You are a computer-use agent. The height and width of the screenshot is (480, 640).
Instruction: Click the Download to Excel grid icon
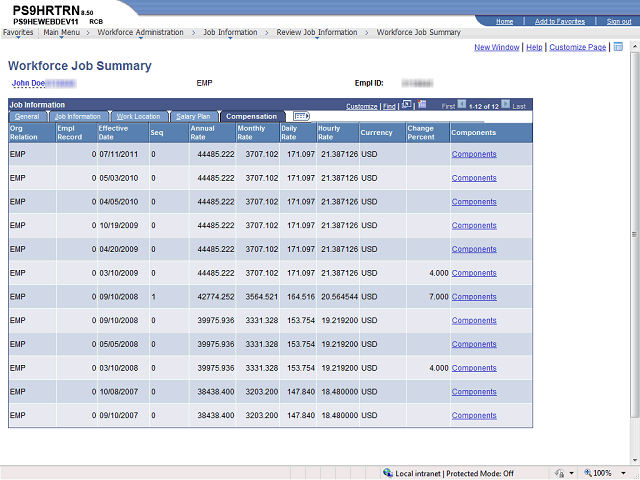coord(422,105)
